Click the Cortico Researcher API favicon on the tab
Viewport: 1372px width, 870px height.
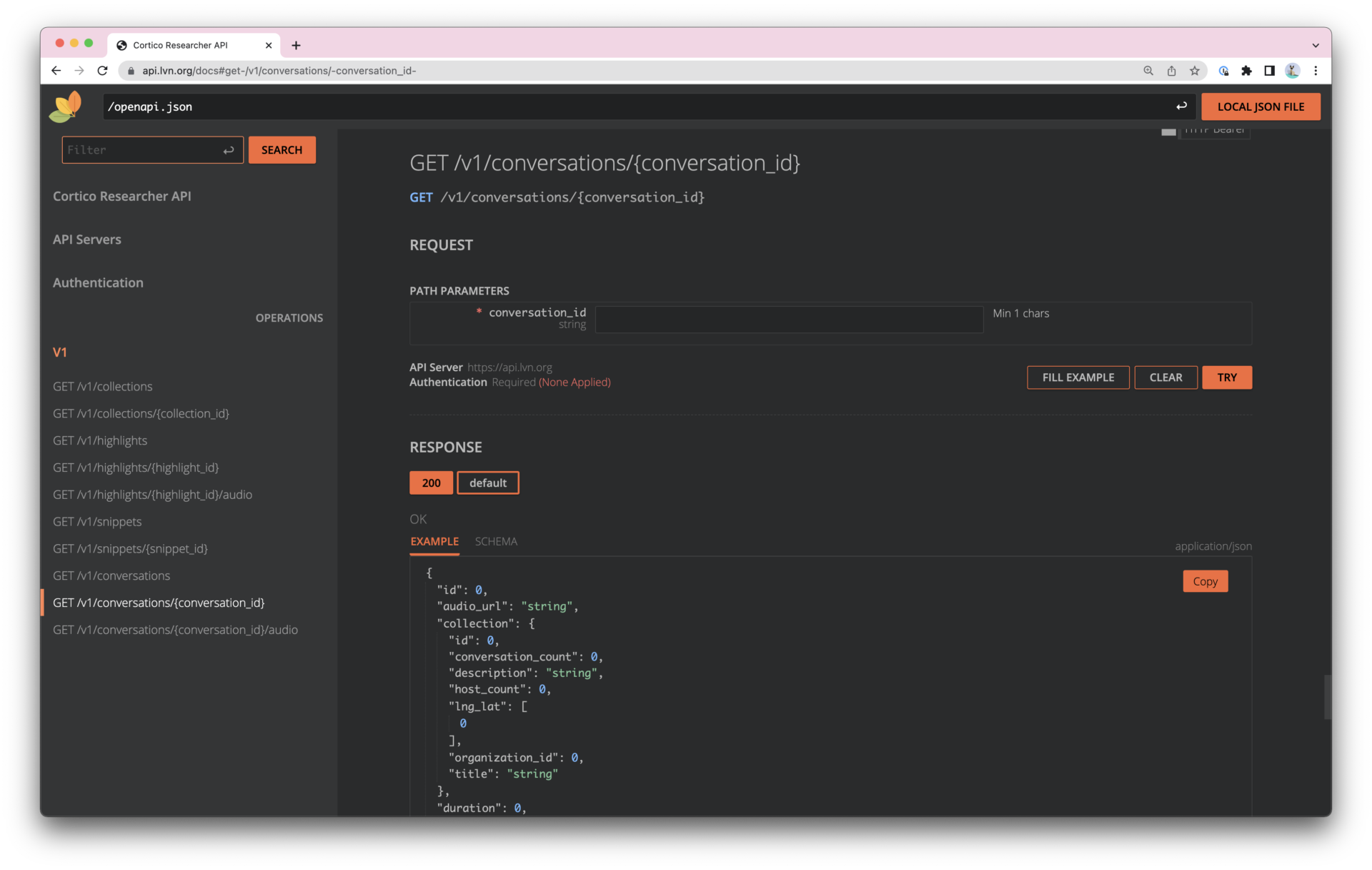pos(123,44)
